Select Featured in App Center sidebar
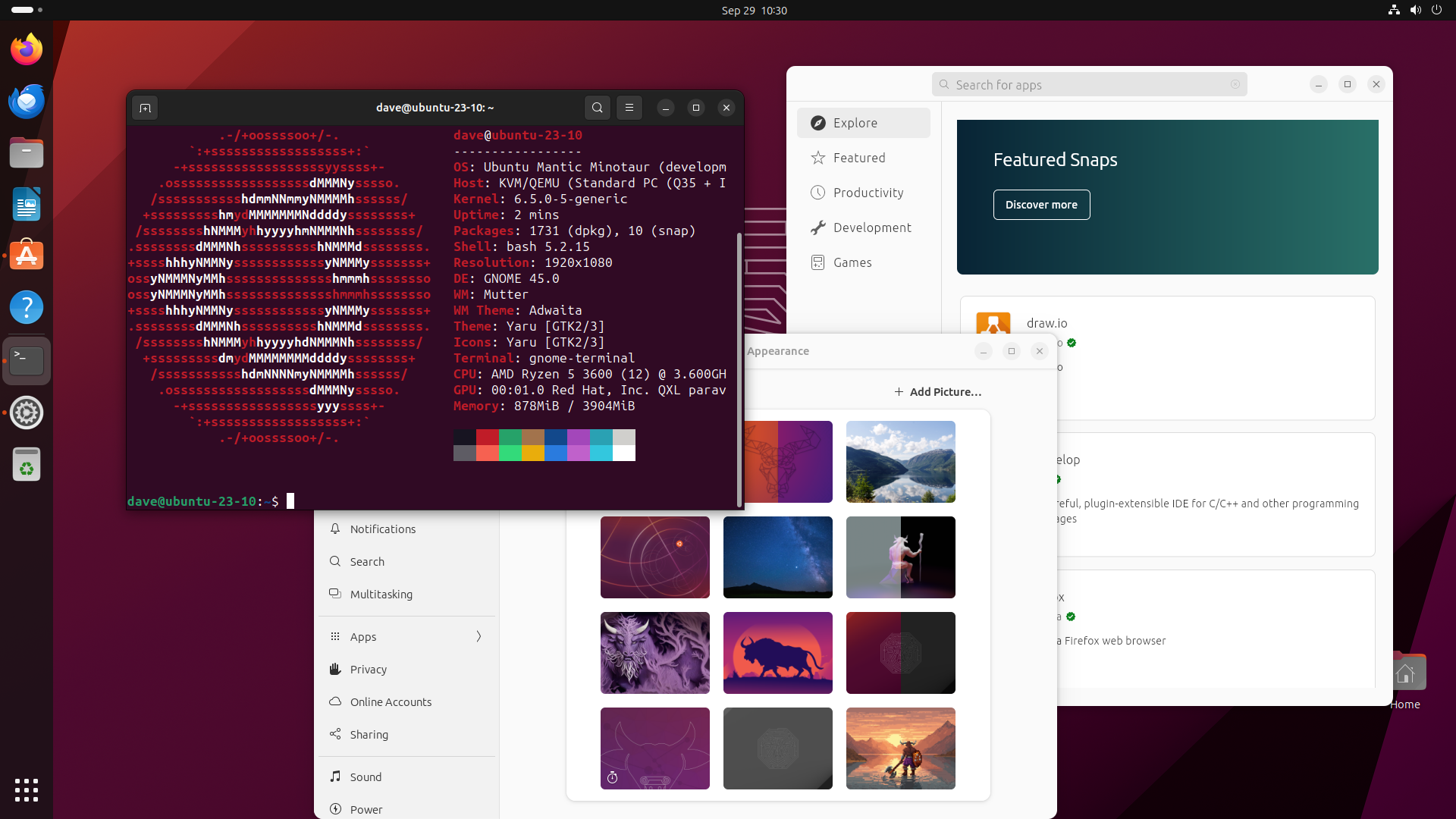 pyautogui.click(x=864, y=158)
